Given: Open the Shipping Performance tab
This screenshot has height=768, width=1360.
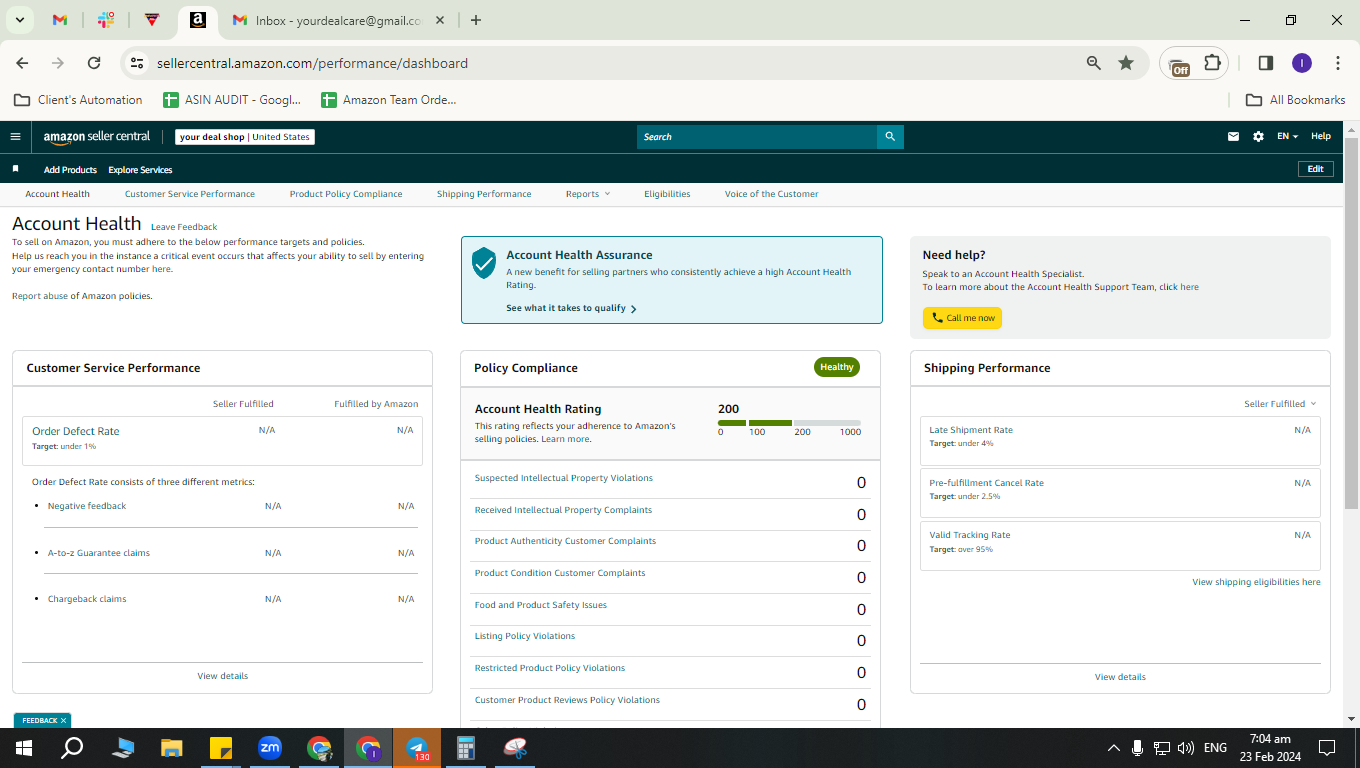Looking at the screenshot, I should (484, 194).
